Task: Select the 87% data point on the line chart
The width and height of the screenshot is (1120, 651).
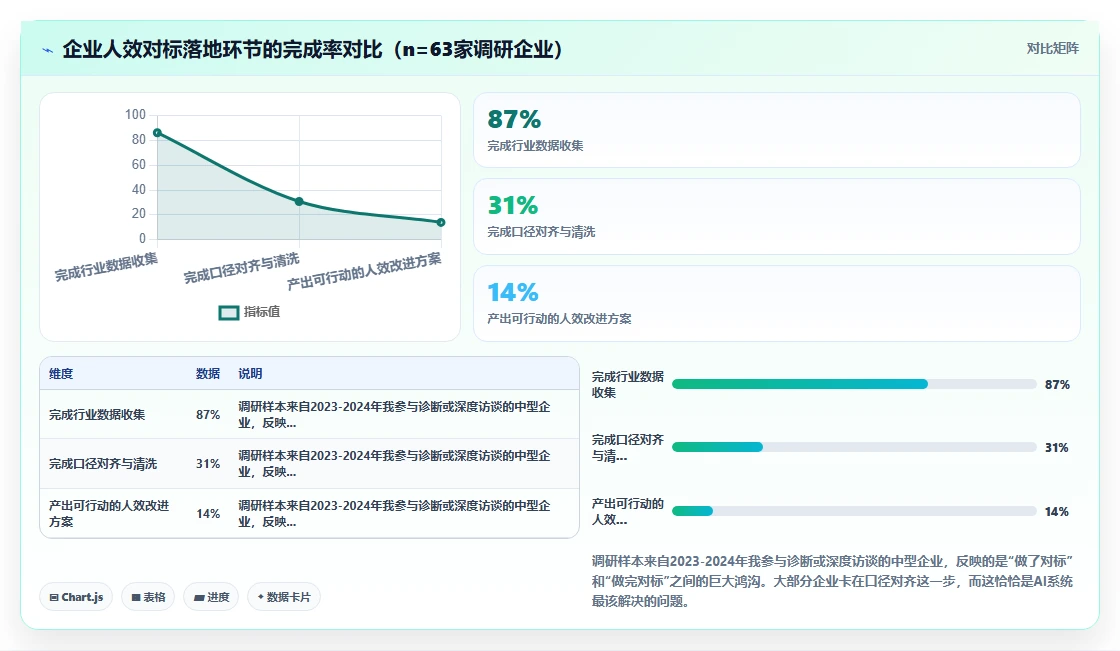Action: tap(158, 133)
